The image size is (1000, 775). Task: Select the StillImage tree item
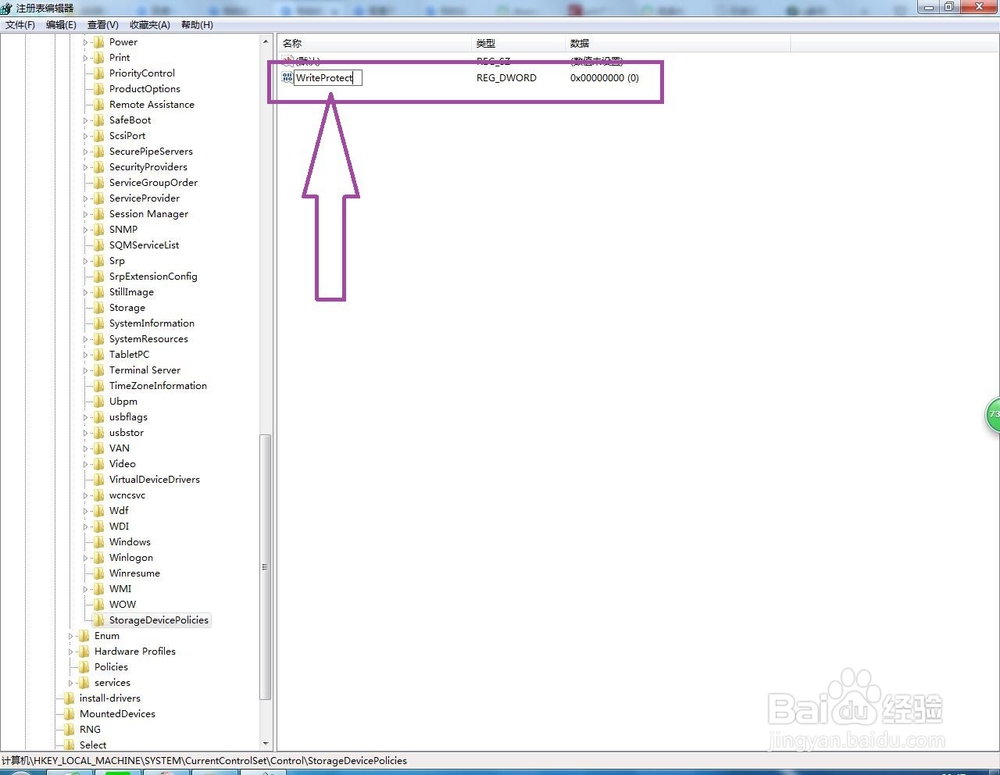[131, 292]
